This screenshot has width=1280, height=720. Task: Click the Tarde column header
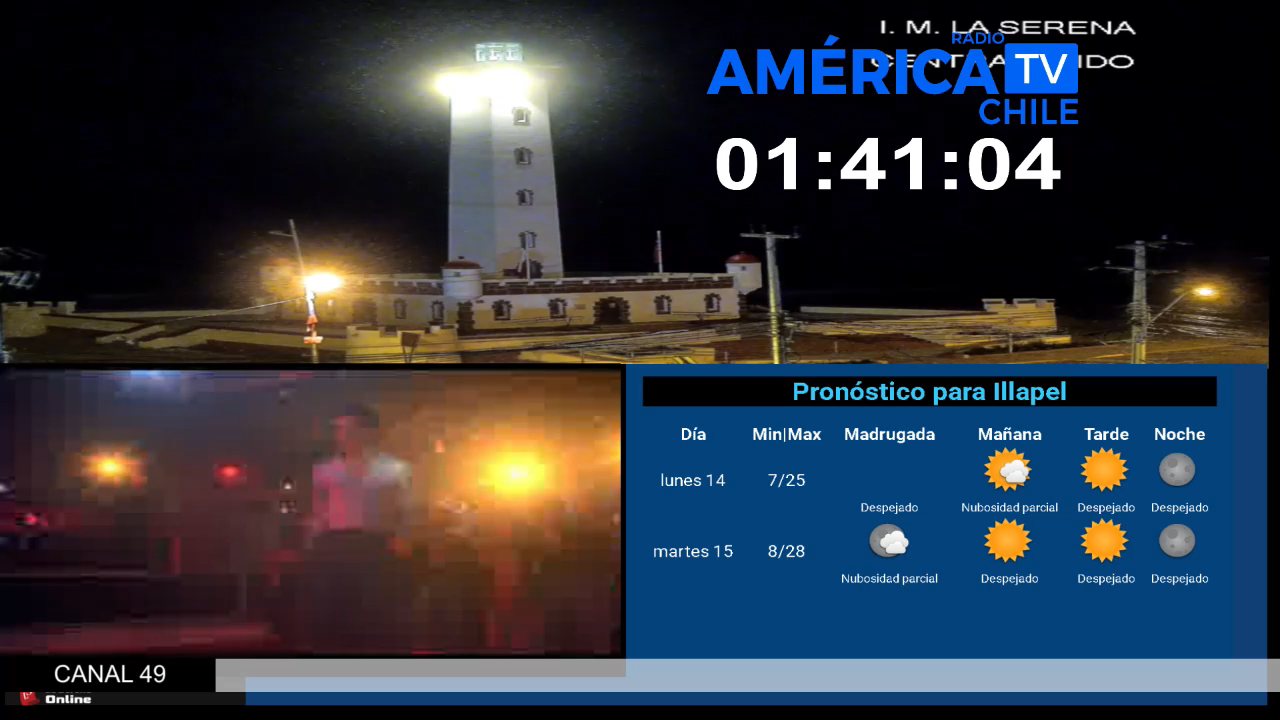(1106, 434)
